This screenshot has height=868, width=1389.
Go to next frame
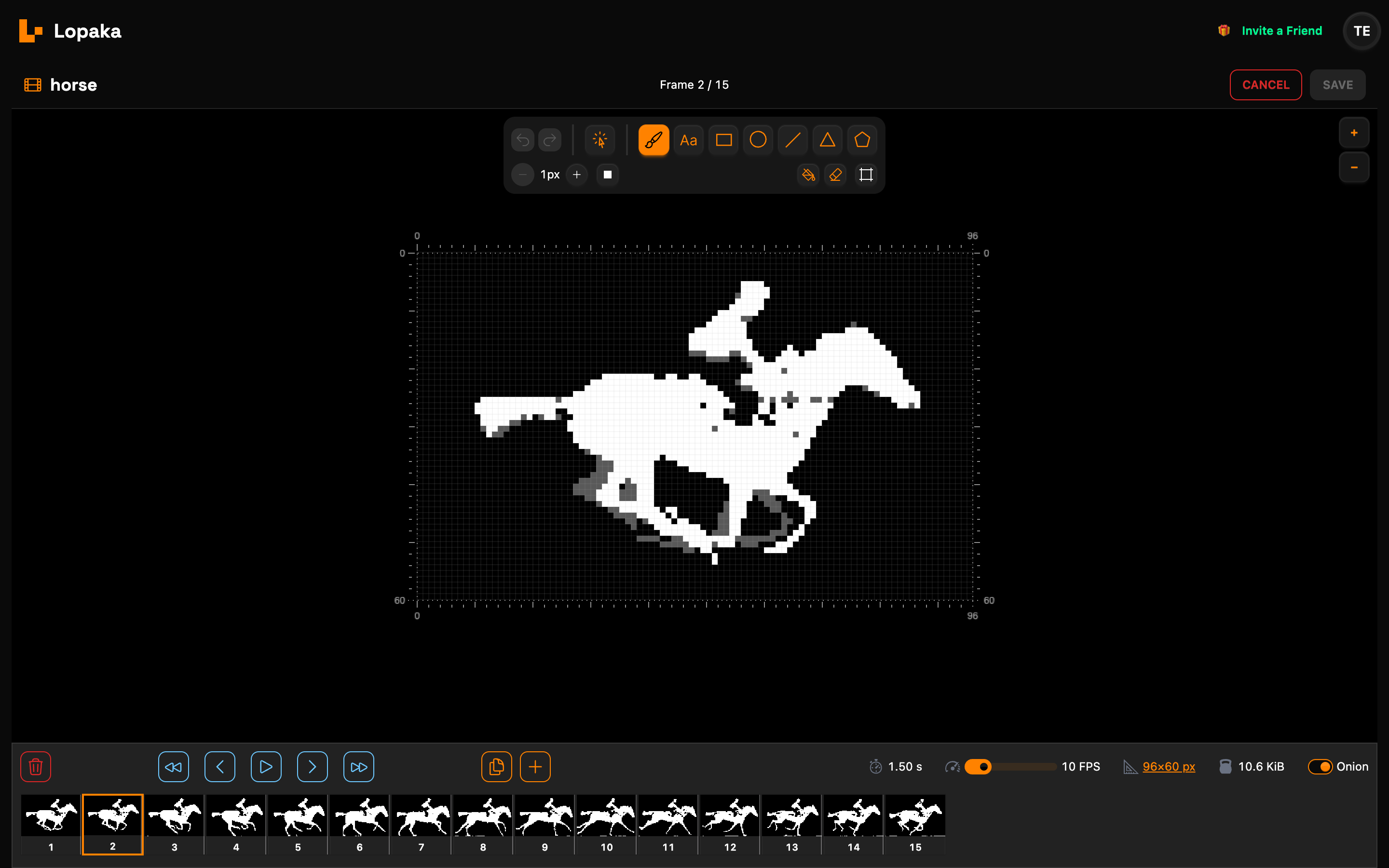pos(312,767)
